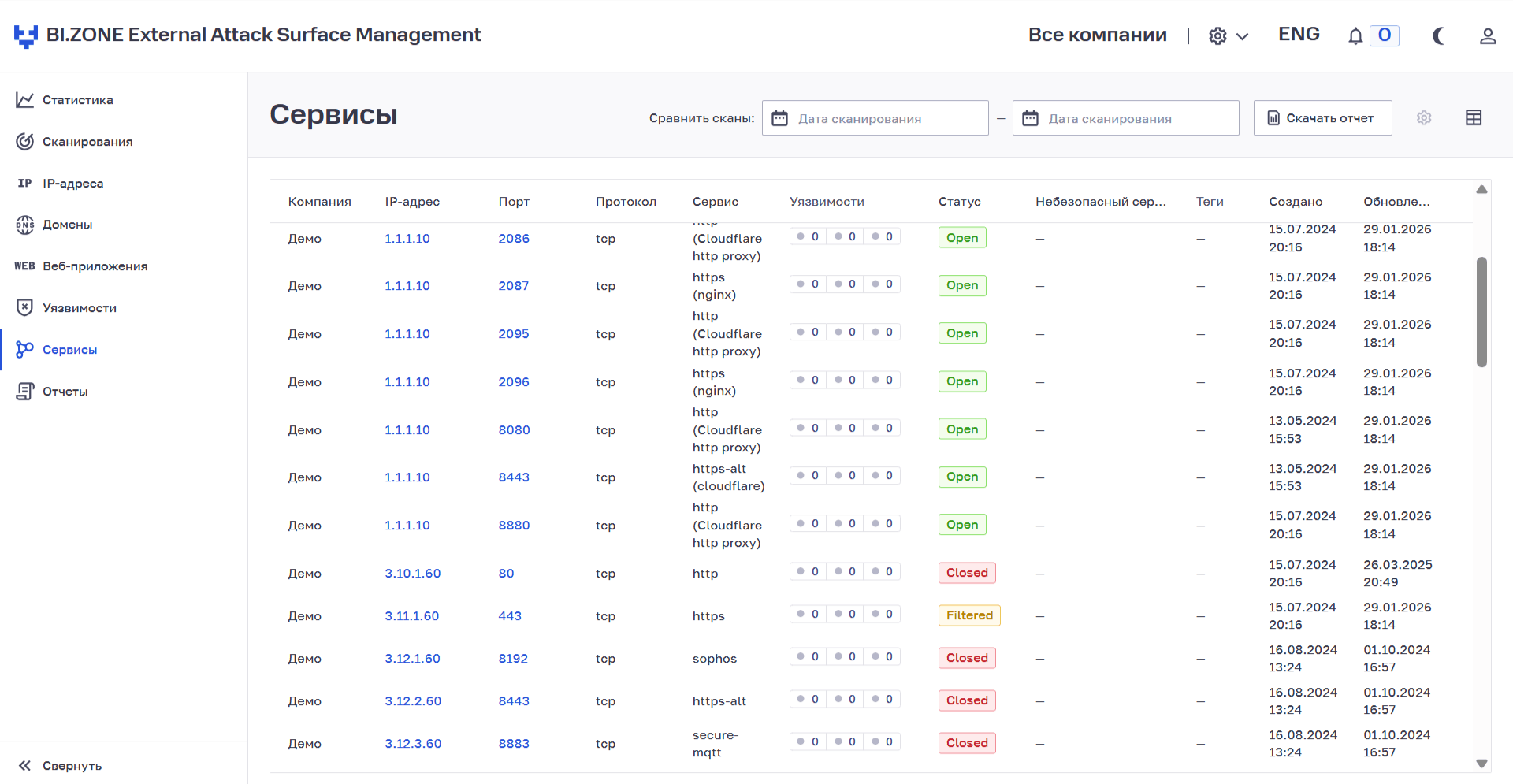1513x784 pixels.
Task: Open second Дата сканирования date picker
Action: pos(1125,118)
